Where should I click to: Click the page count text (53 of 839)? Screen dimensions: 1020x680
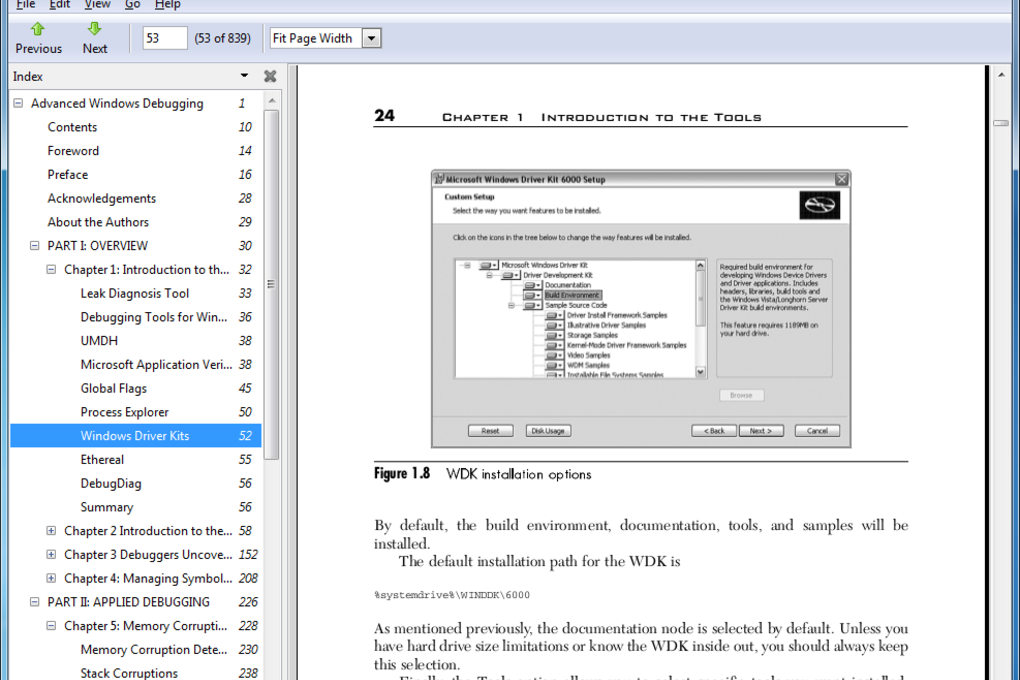tap(222, 38)
